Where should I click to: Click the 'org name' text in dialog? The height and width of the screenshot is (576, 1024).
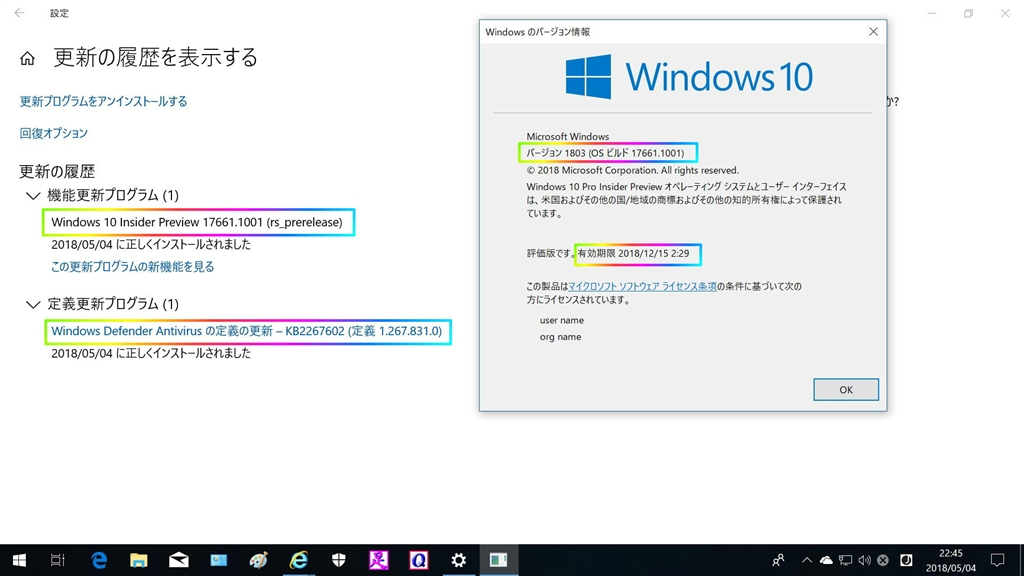point(560,337)
